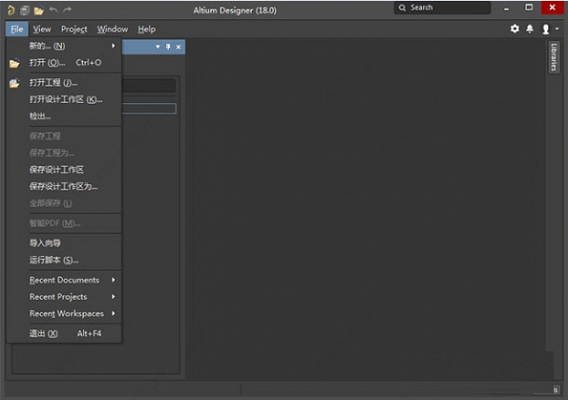Click the user account icon

(546, 29)
